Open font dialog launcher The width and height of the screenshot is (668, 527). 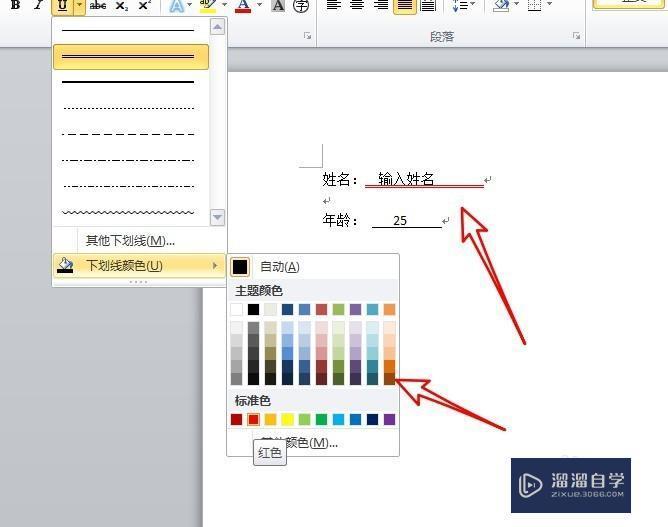[x=307, y=36]
